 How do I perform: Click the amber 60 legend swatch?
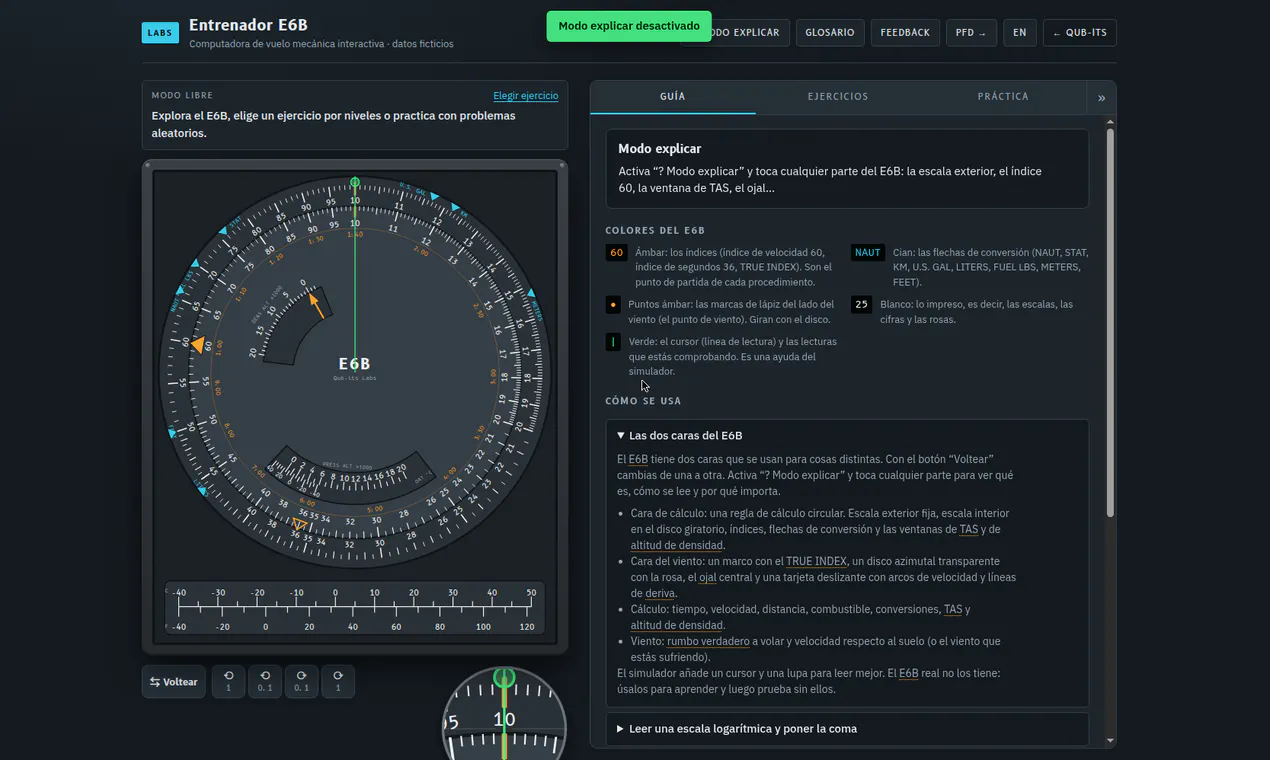tap(616, 253)
